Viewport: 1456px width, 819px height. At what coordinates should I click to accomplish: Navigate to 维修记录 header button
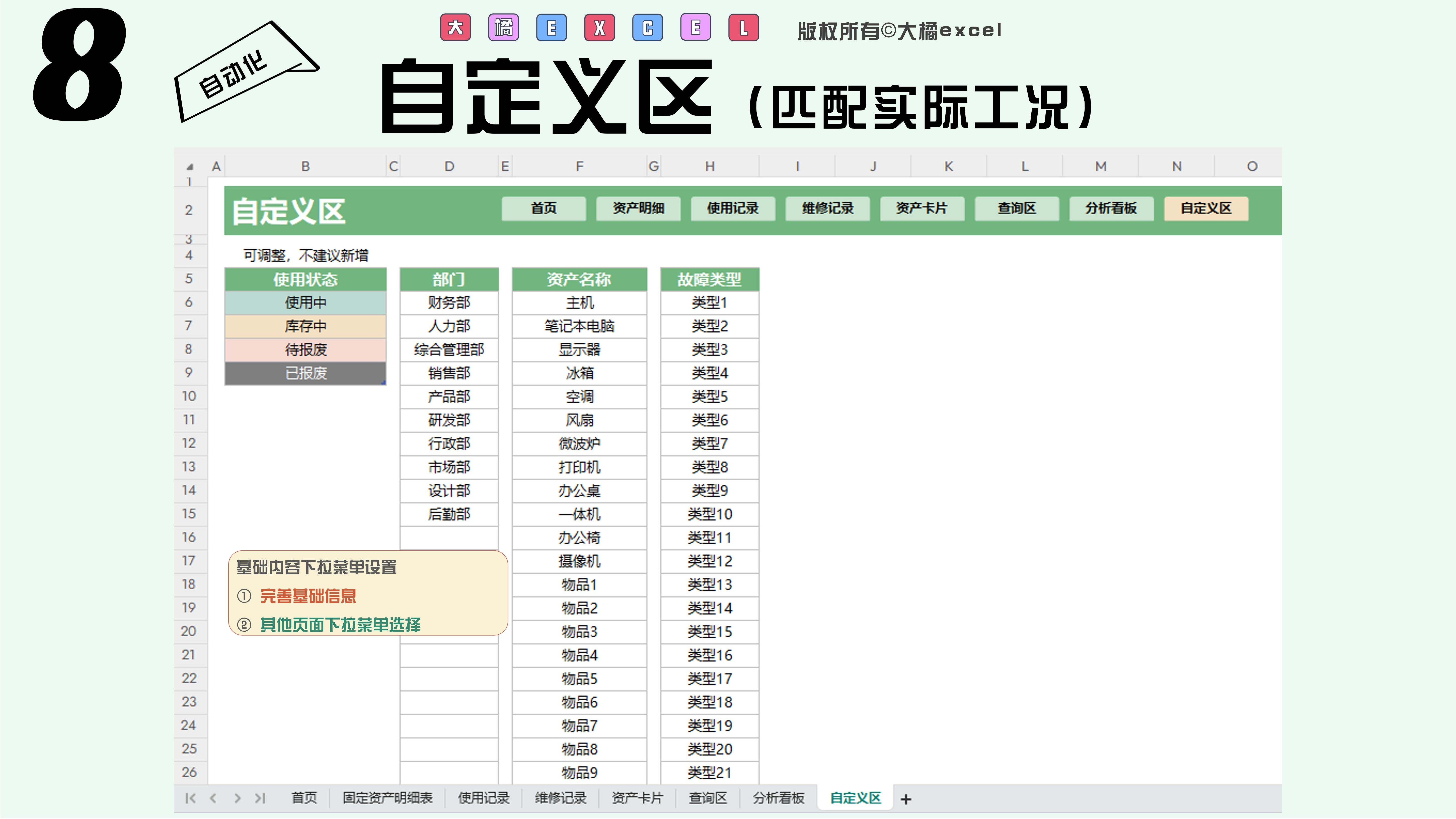click(x=827, y=208)
